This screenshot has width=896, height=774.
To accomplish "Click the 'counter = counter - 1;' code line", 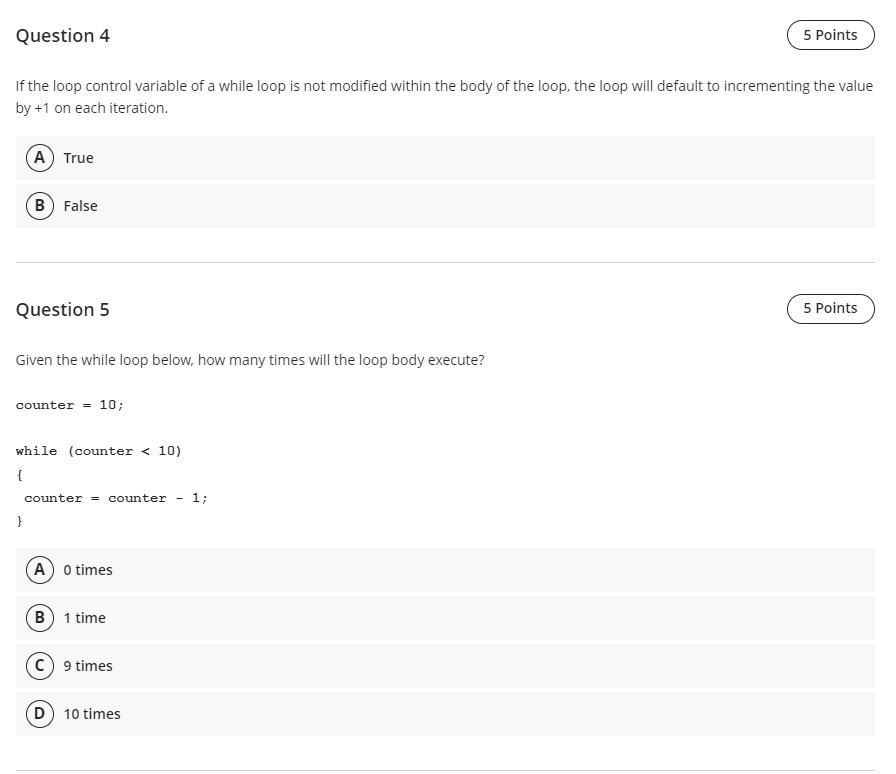I will click(116, 498).
